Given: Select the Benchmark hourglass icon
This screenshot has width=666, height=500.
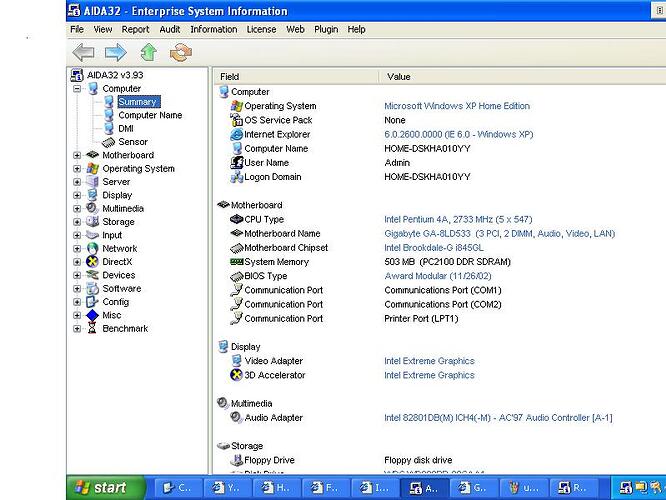Looking at the screenshot, I should coord(93,328).
